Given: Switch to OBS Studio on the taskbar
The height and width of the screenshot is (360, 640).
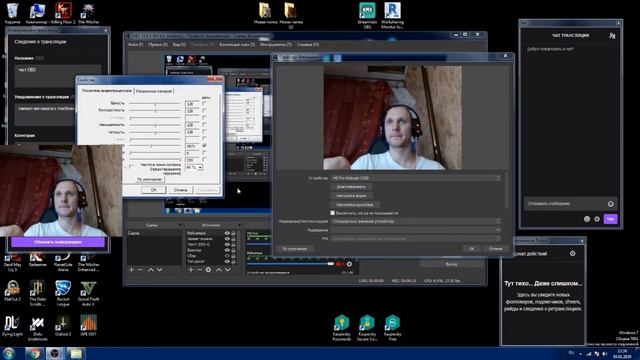Looking at the screenshot, I should [54, 353].
